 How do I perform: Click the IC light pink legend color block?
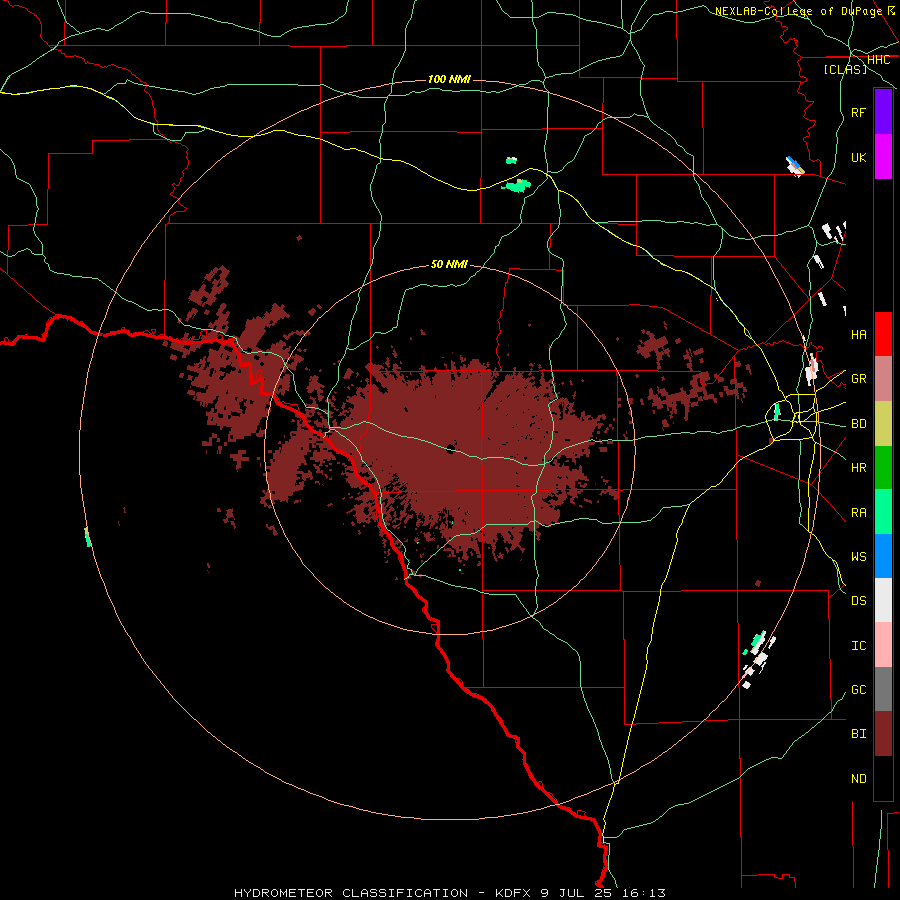(883, 645)
